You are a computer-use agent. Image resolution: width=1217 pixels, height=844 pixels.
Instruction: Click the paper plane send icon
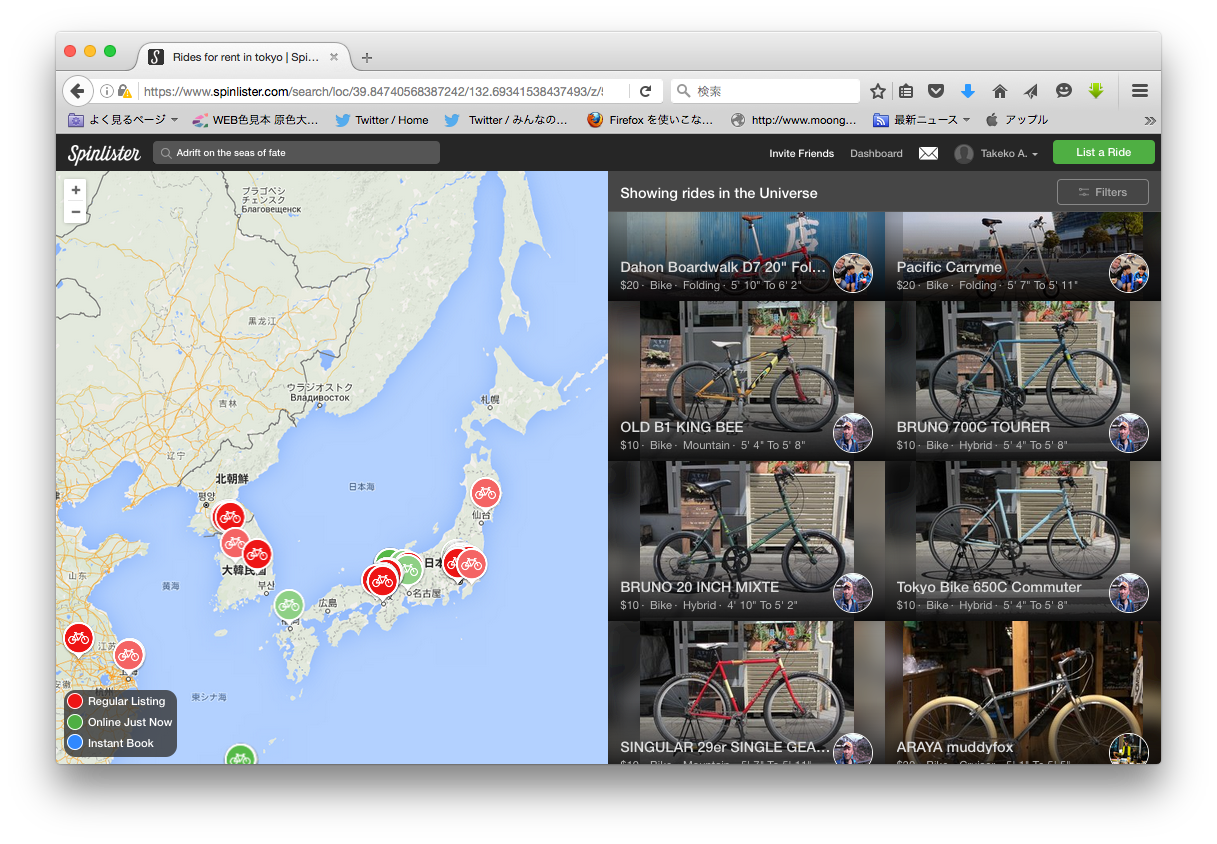[x=1031, y=91]
